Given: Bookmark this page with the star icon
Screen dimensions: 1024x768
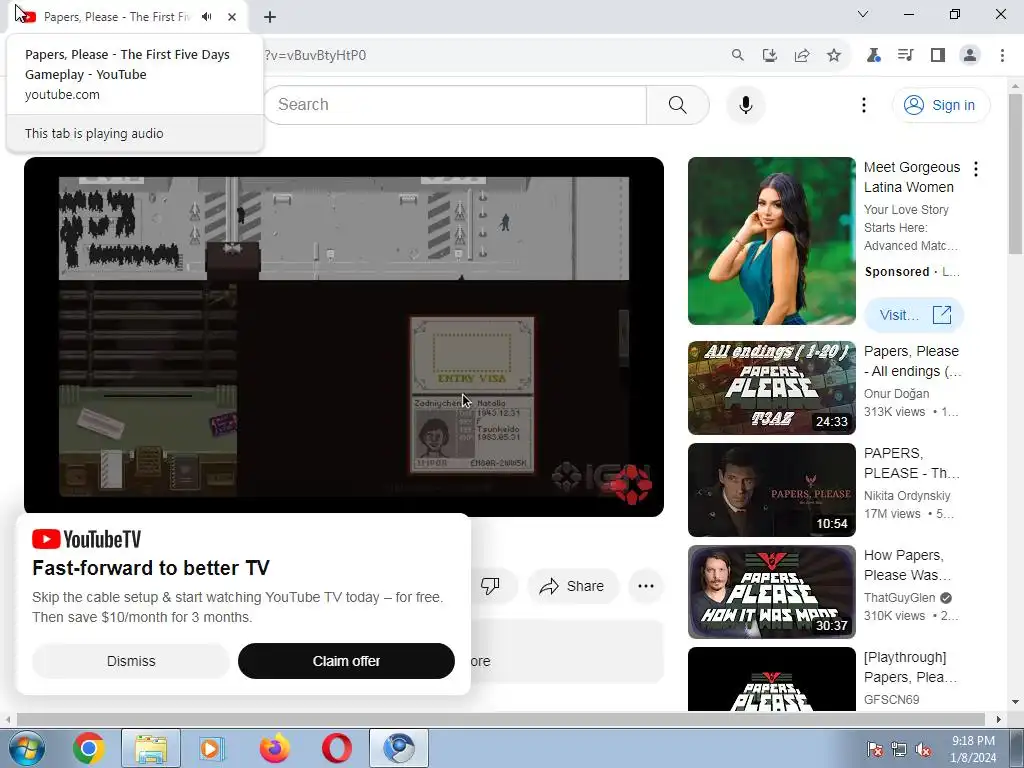Looking at the screenshot, I should (x=833, y=56).
